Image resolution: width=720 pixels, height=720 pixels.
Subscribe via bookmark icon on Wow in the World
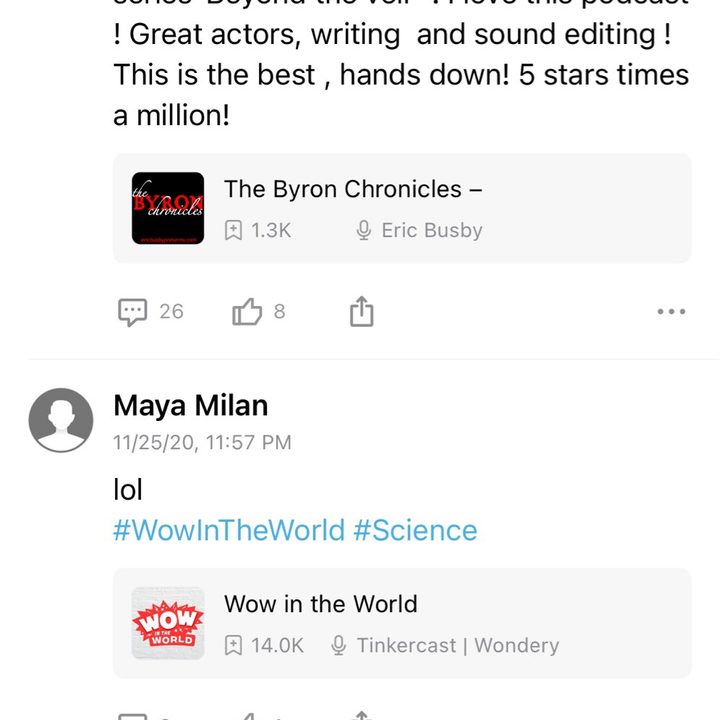click(233, 645)
